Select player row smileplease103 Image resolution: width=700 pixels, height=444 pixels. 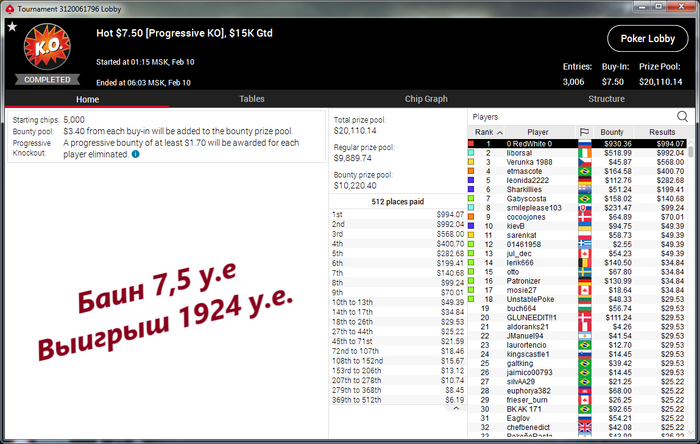tap(577, 207)
